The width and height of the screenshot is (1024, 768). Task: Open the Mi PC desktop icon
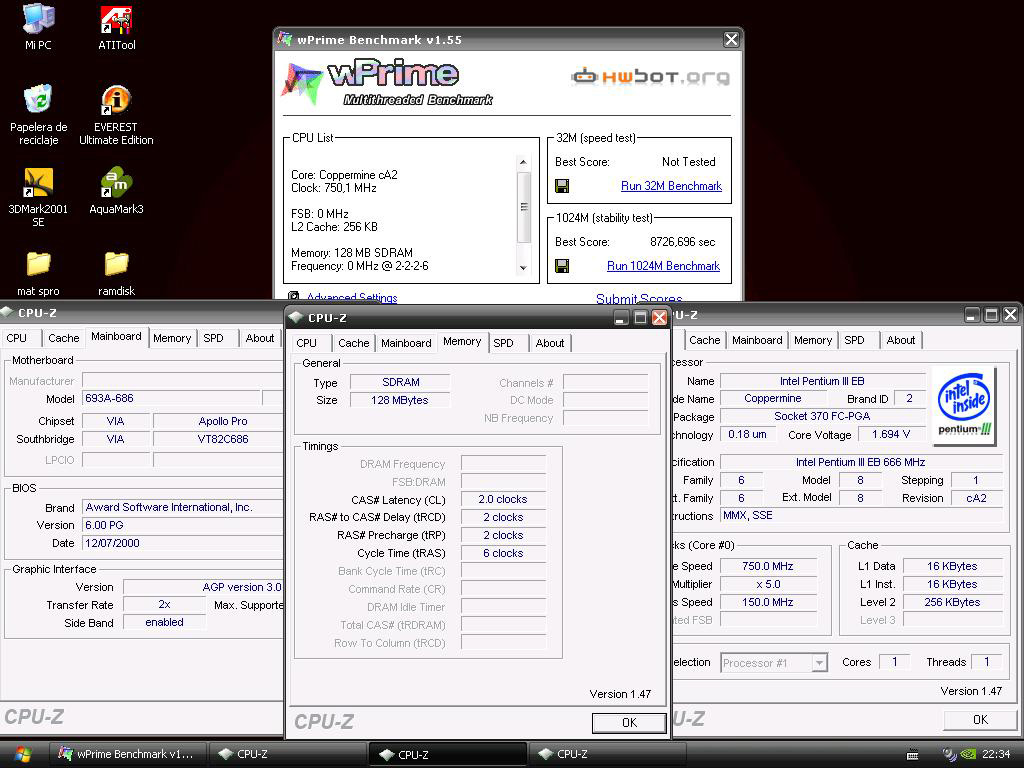[38, 27]
